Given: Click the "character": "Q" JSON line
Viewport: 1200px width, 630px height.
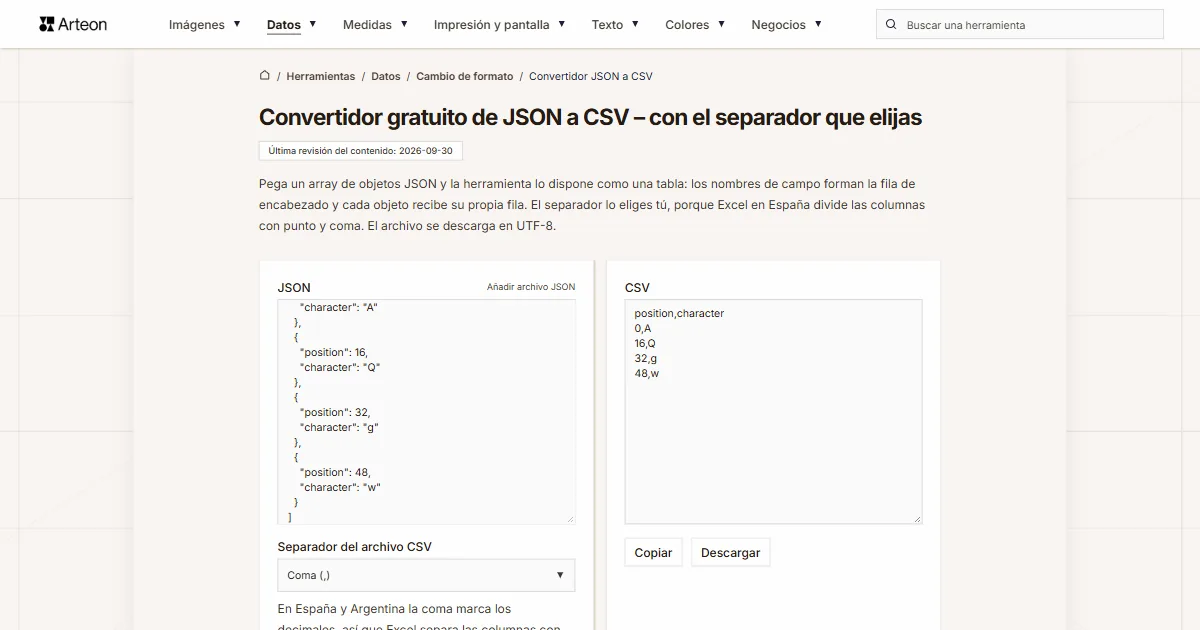Looking at the screenshot, I should [340, 367].
